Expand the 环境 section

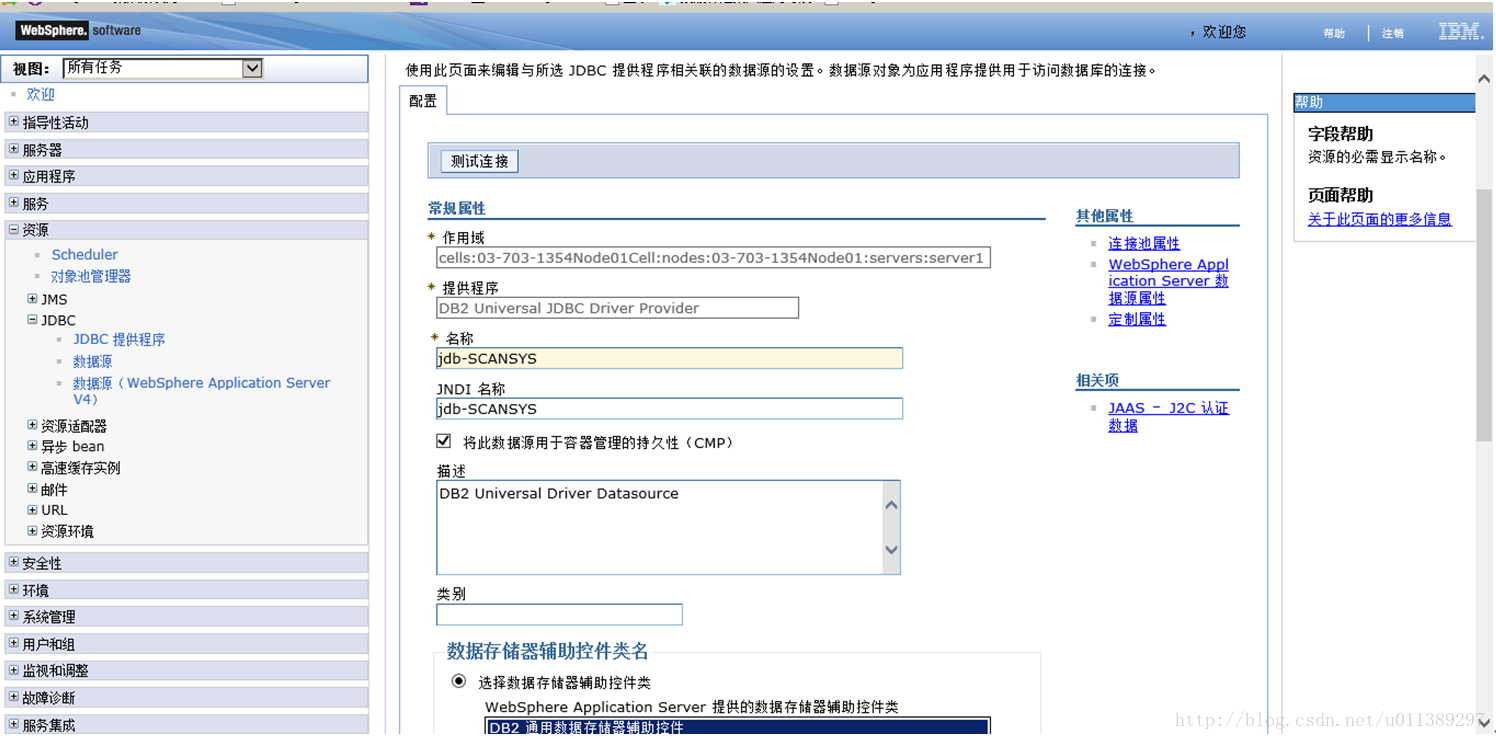click(14, 590)
